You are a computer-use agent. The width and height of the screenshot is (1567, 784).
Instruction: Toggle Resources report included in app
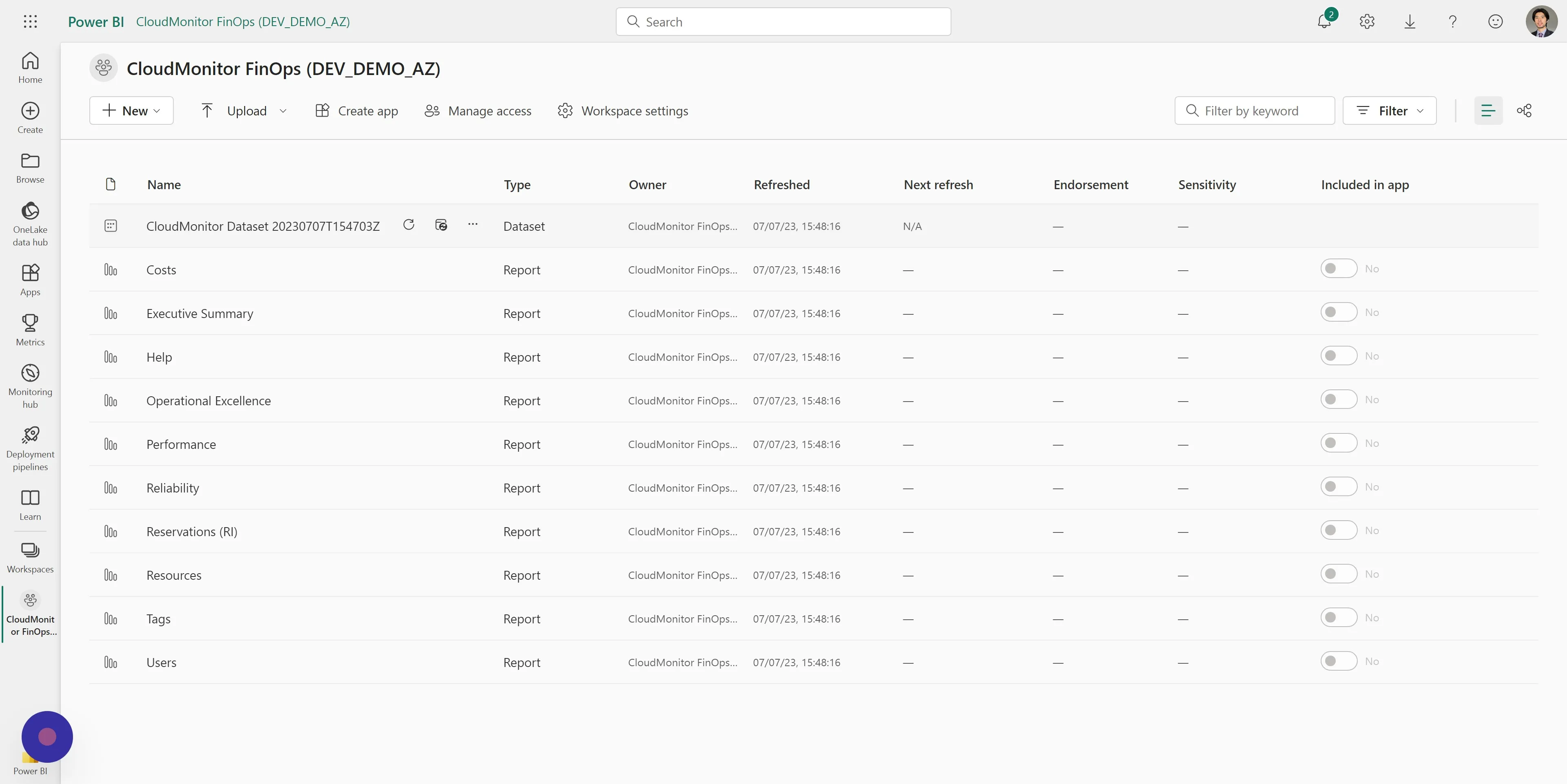pos(1338,574)
